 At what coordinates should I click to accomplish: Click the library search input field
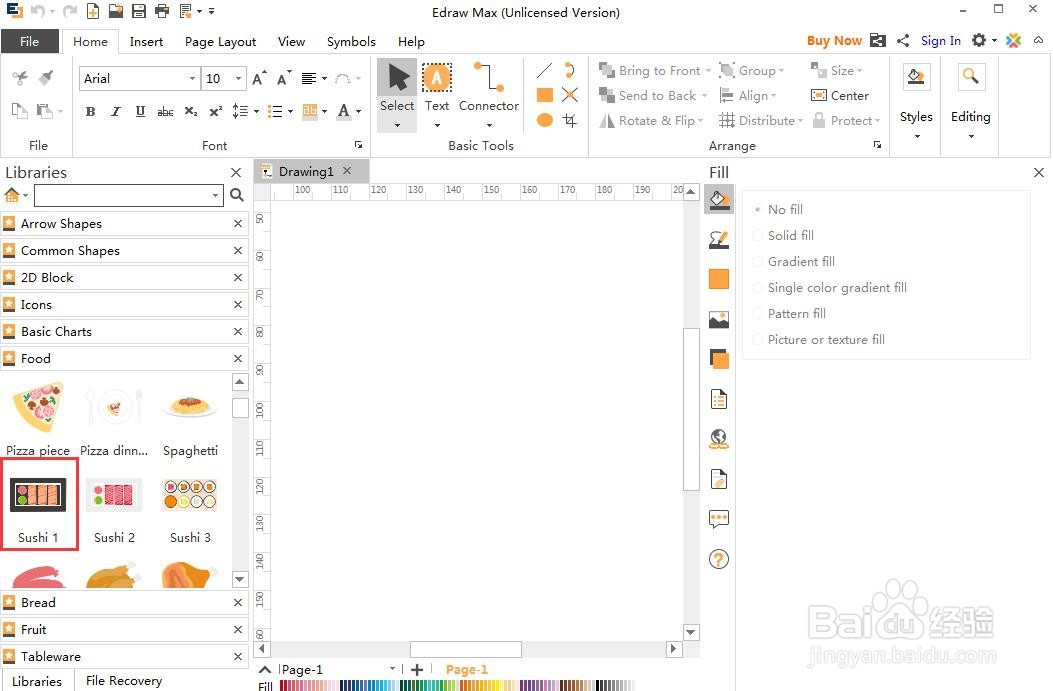(122, 195)
